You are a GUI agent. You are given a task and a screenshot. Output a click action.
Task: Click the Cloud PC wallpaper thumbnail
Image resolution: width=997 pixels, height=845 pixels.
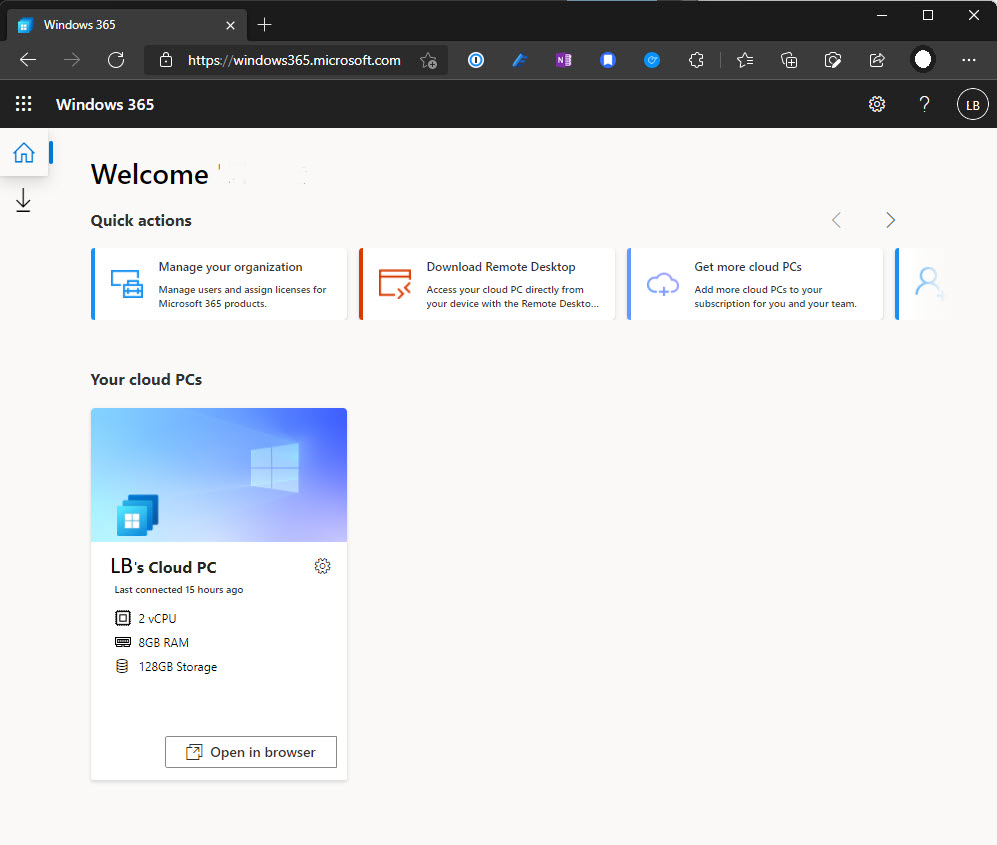pos(219,475)
